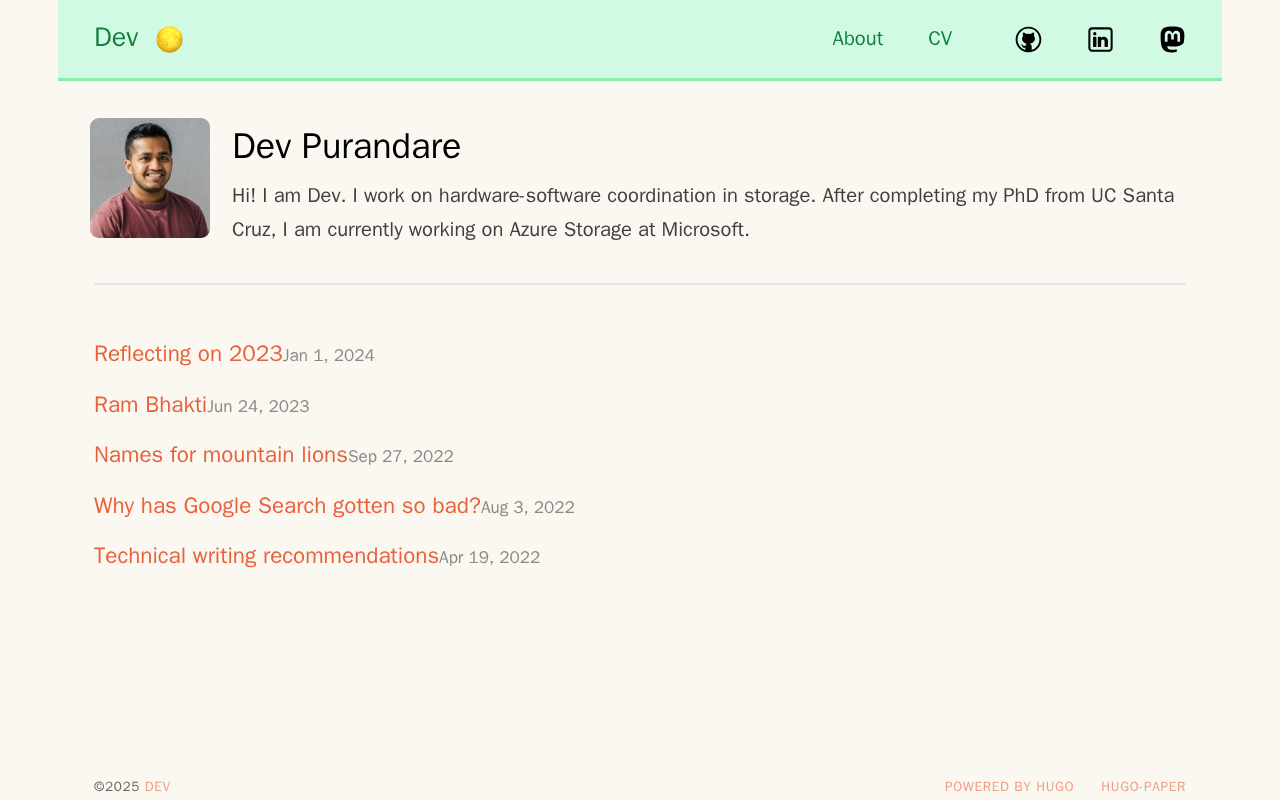Visit the Mastodon profile icon
The height and width of the screenshot is (800, 1280).
point(1172,39)
